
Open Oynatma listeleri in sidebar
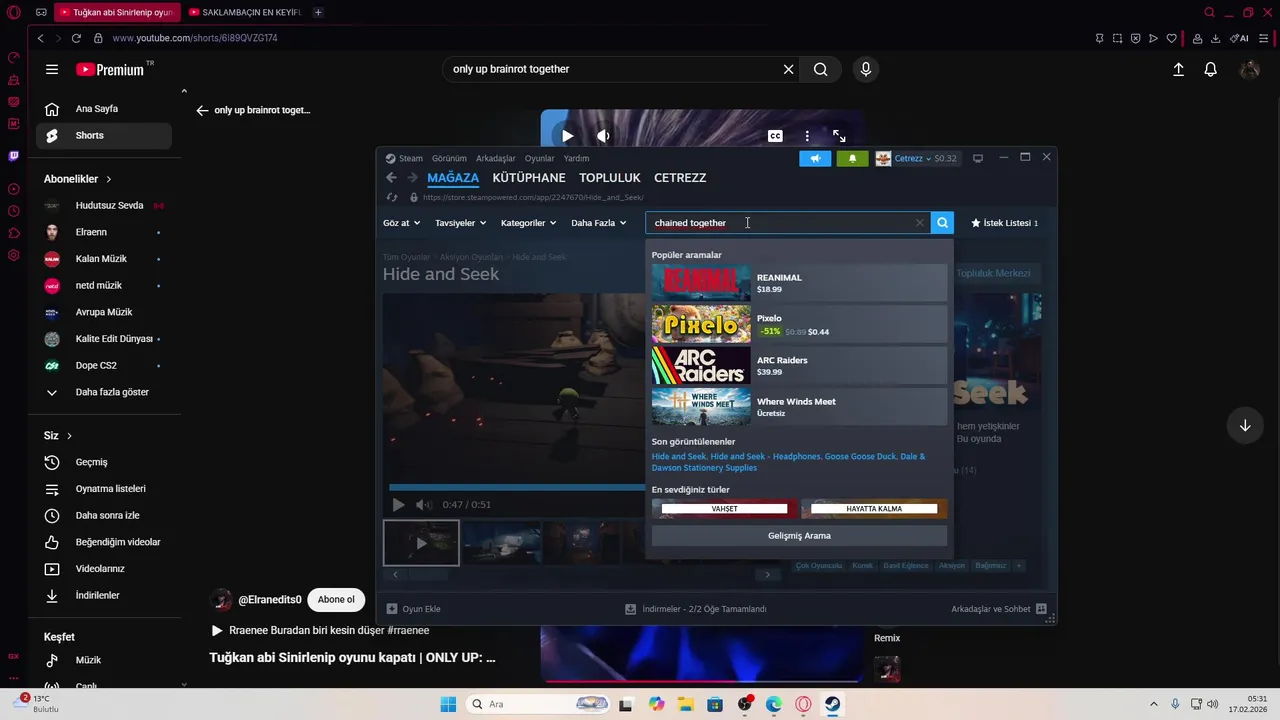click(x=104, y=489)
